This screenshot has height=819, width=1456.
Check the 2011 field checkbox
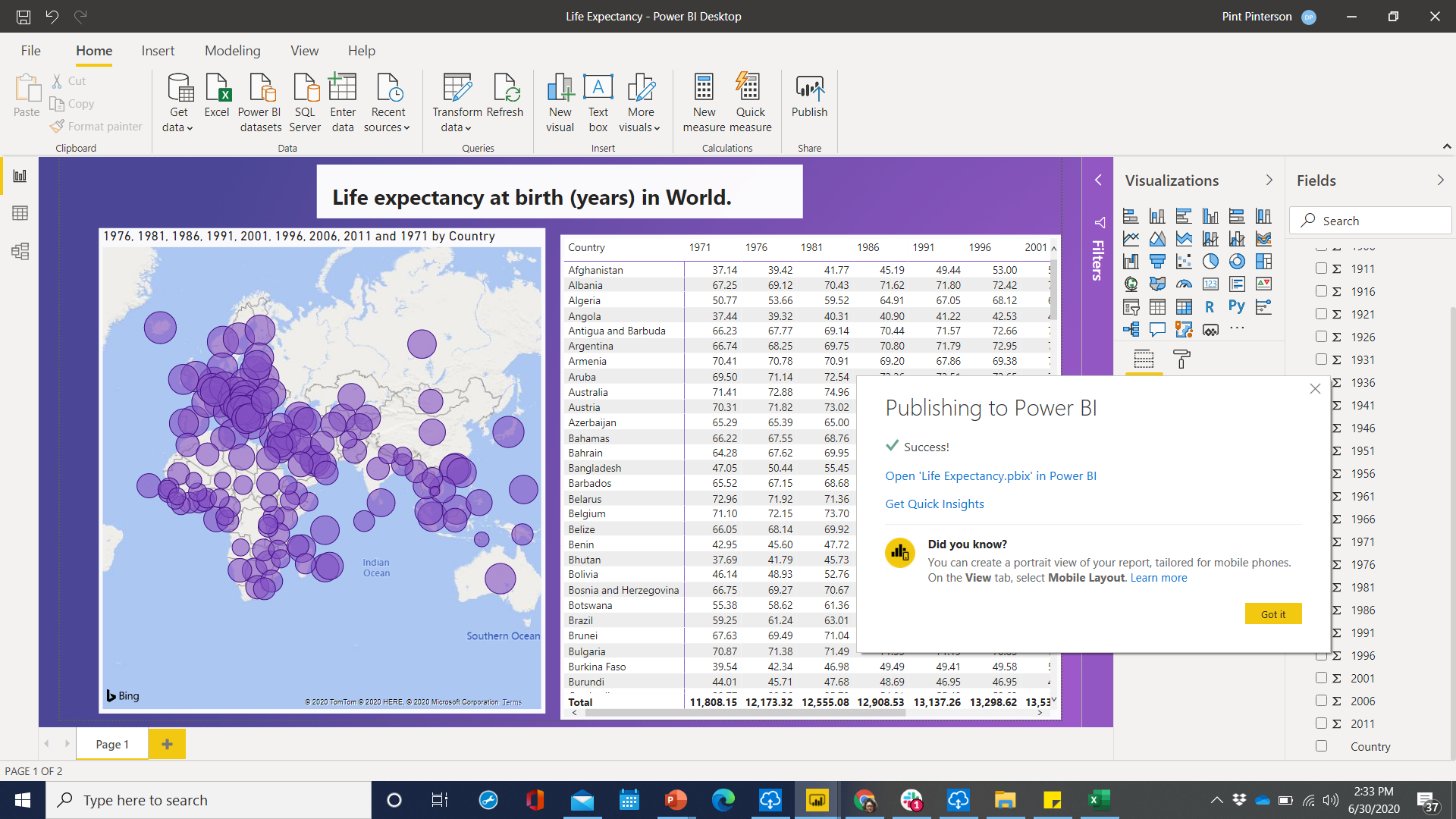[1321, 723]
